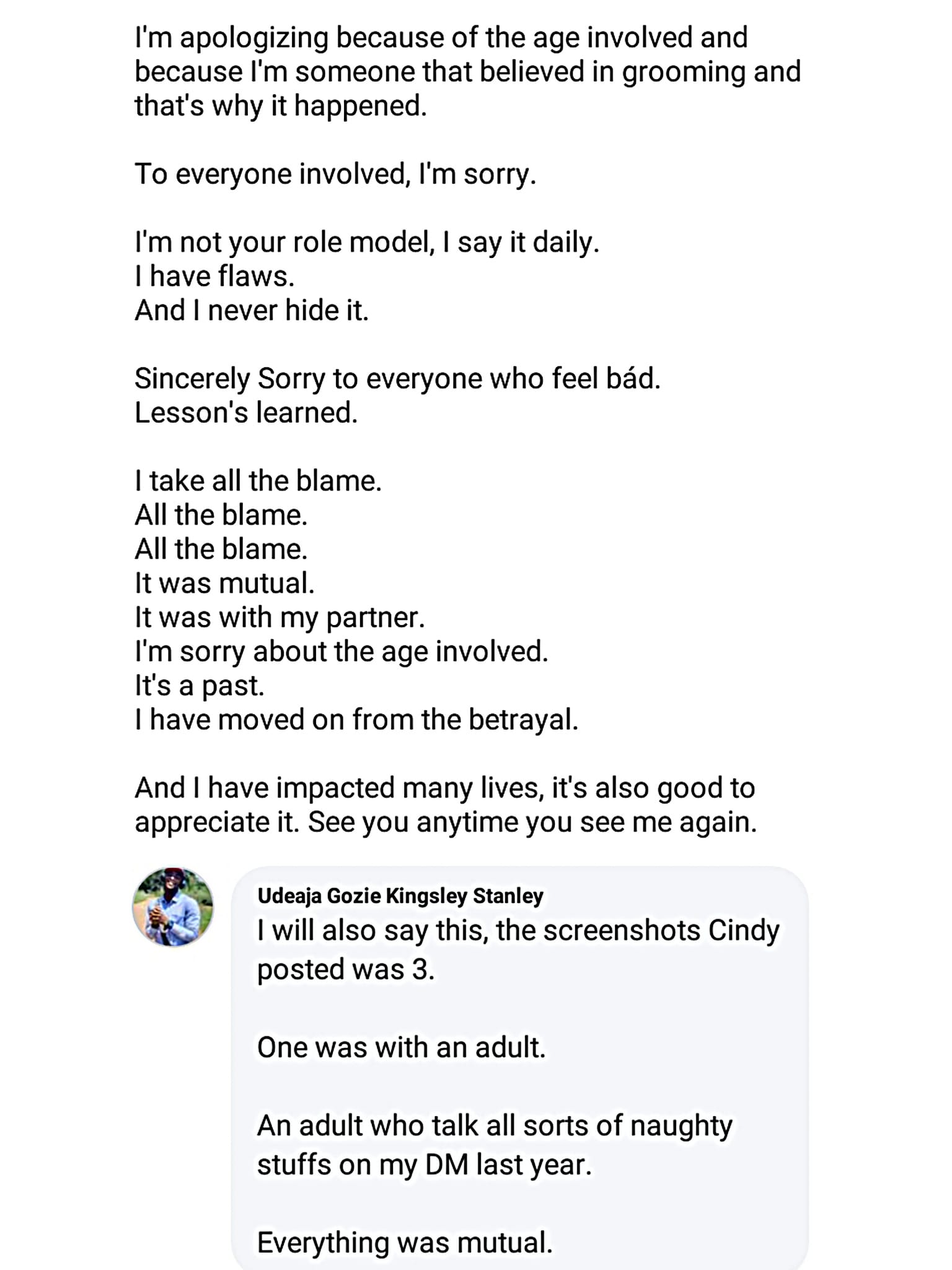This screenshot has height=1270, width=952.
Task: Click the "I take all the blame" line
Action: [258, 481]
